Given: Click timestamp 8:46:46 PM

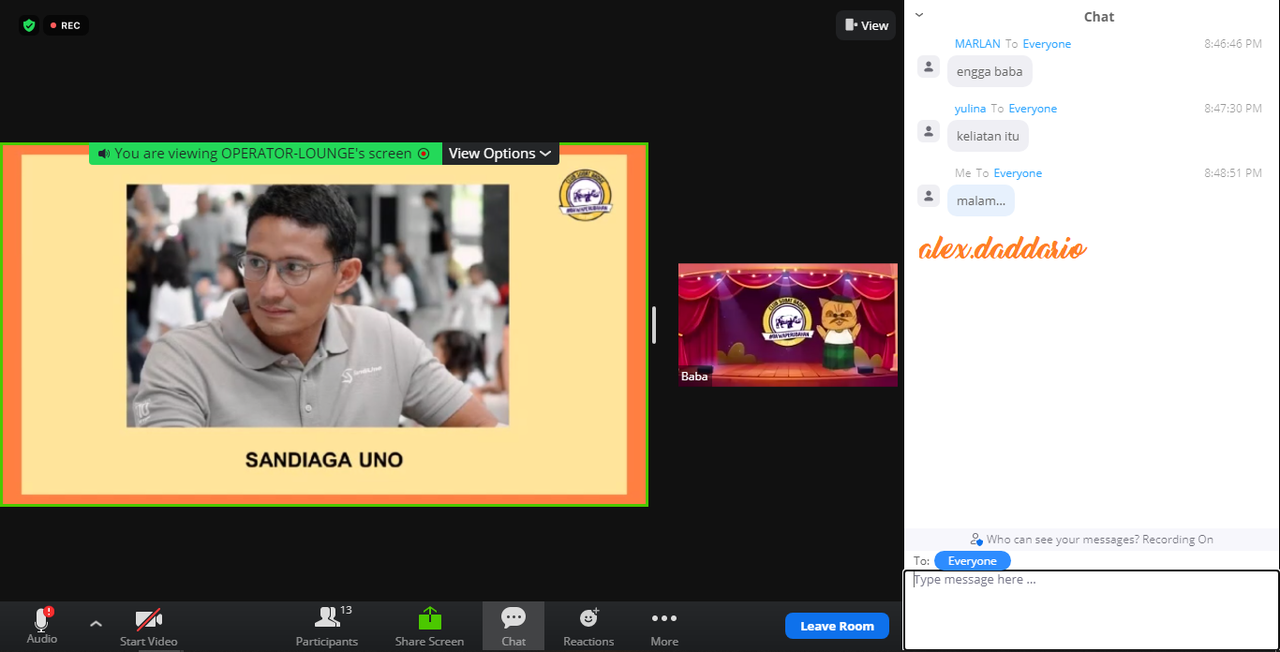Looking at the screenshot, I should click(1233, 44).
